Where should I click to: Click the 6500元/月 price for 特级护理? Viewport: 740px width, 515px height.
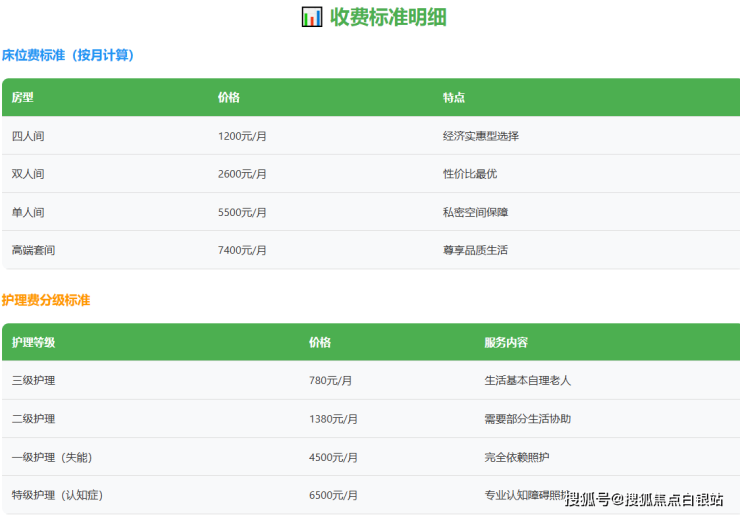(x=333, y=495)
